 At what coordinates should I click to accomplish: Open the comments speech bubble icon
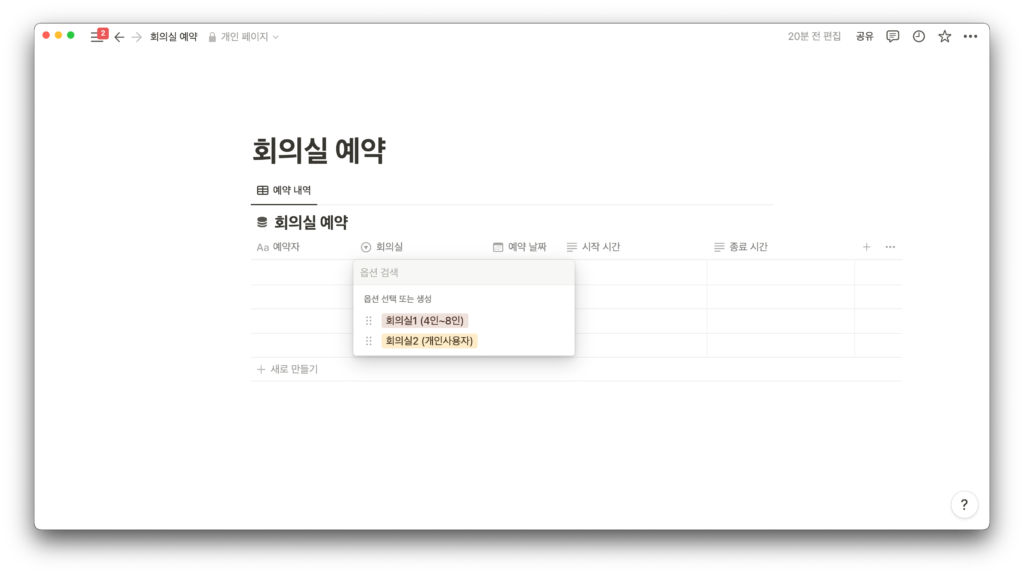pyautogui.click(x=892, y=36)
